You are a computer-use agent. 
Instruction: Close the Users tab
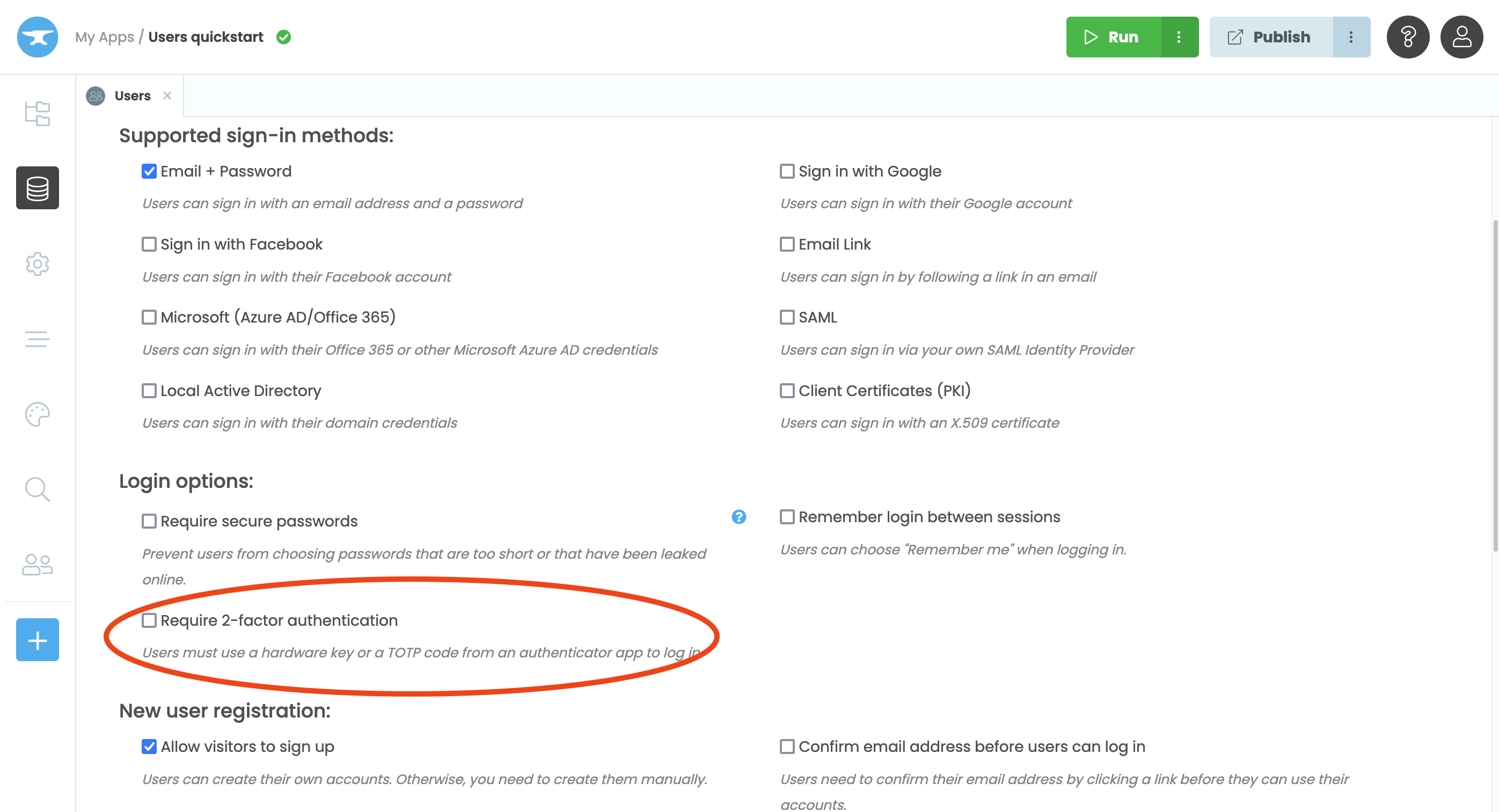(x=167, y=95)
